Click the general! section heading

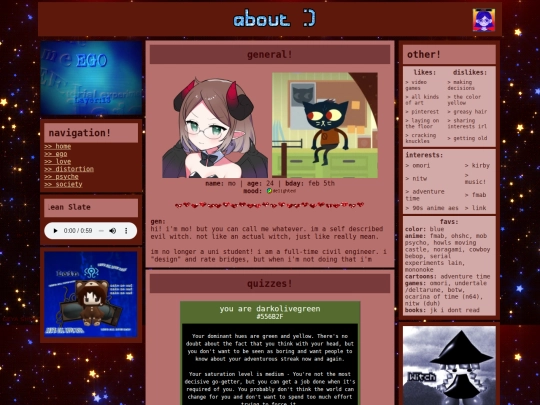(x=270, y=54)
